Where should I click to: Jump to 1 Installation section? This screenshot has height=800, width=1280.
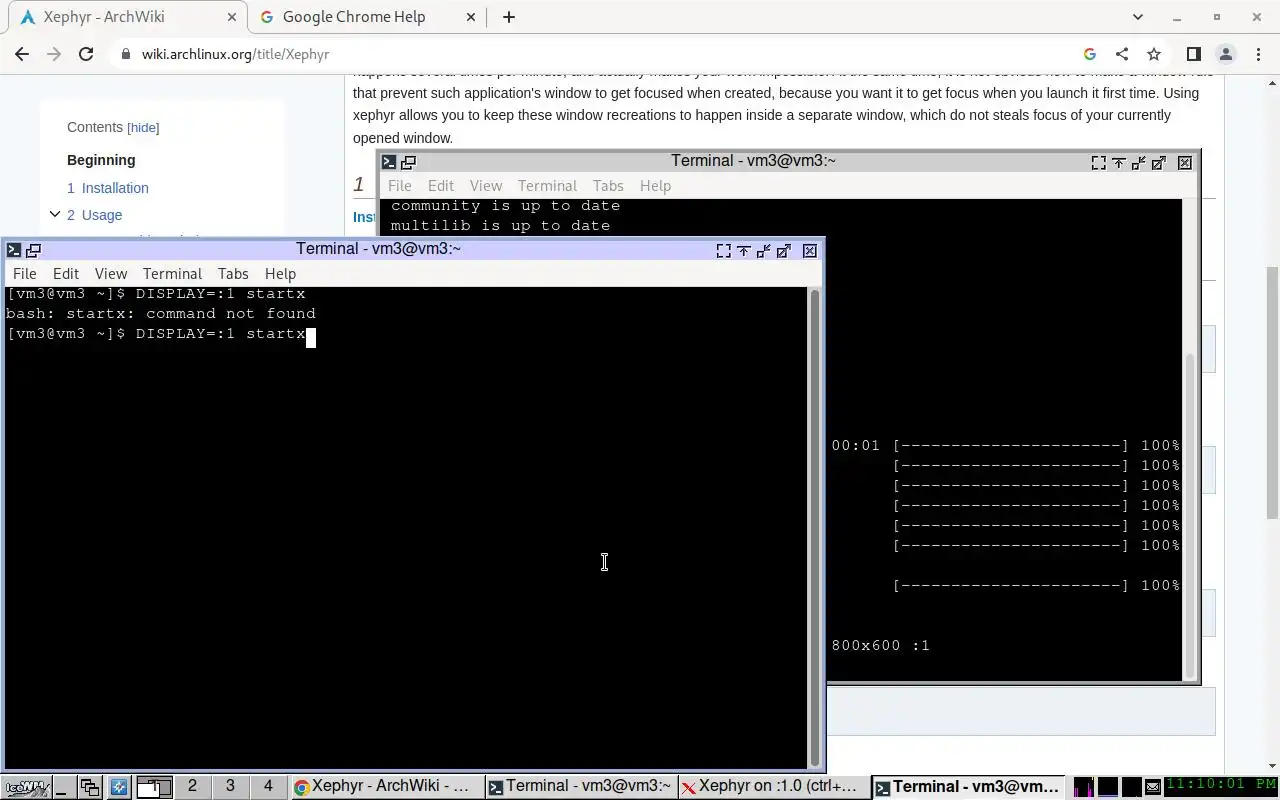108,188
